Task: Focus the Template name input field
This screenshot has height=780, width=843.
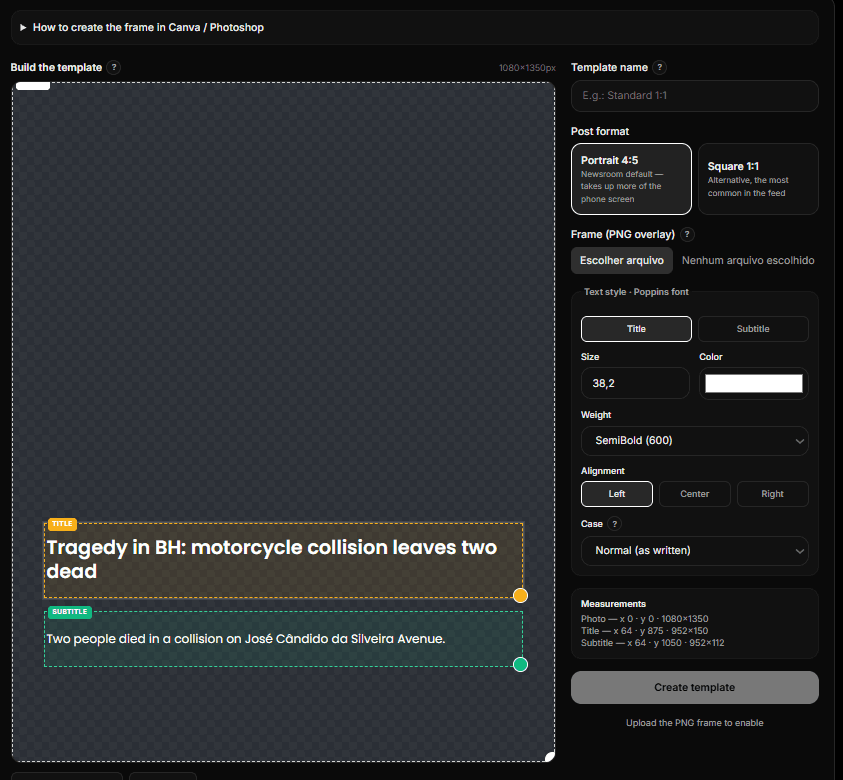Action: [695, 96]
